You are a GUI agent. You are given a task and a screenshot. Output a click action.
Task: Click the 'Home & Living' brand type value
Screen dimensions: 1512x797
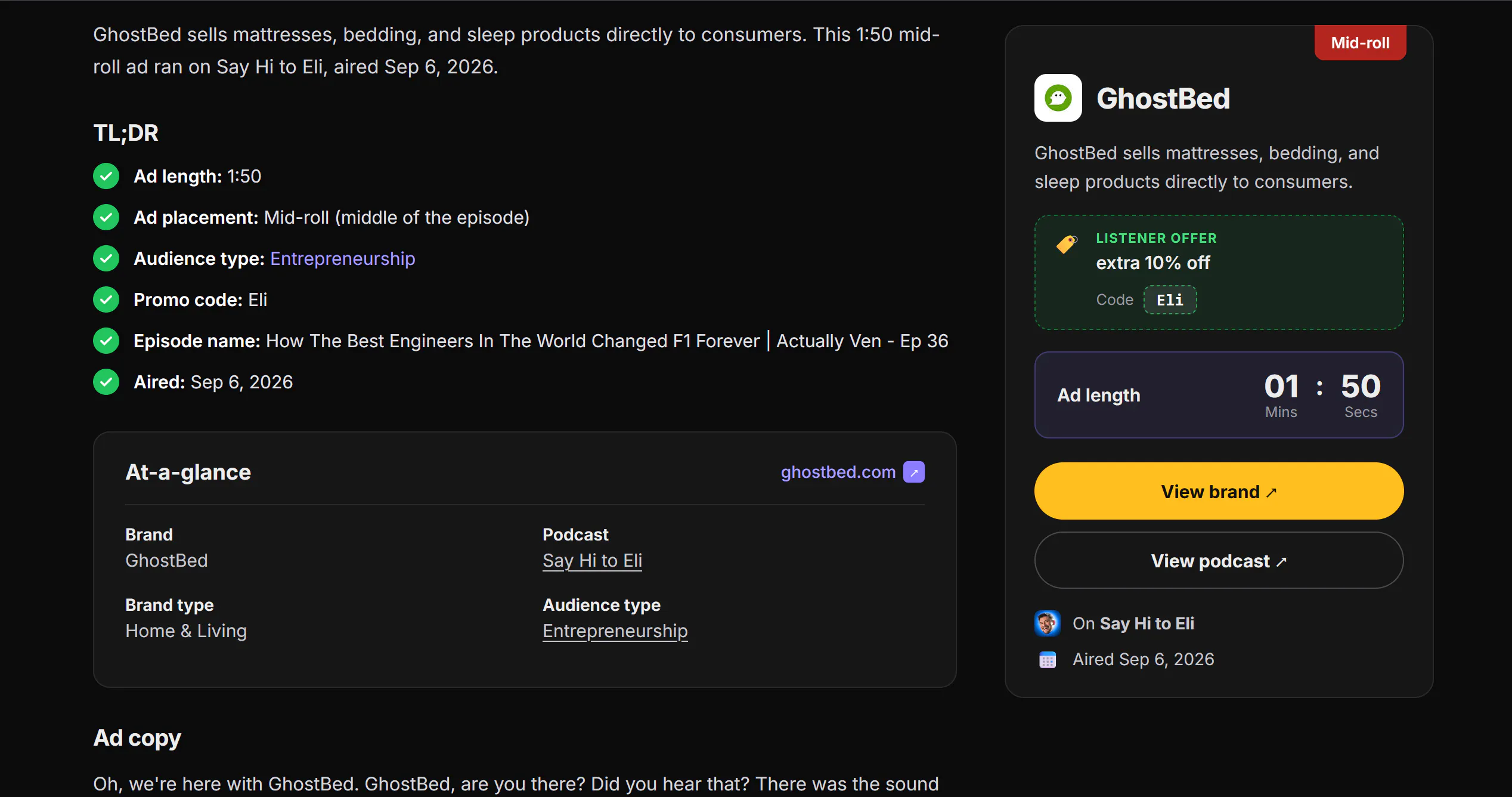[x=186, y=631]
